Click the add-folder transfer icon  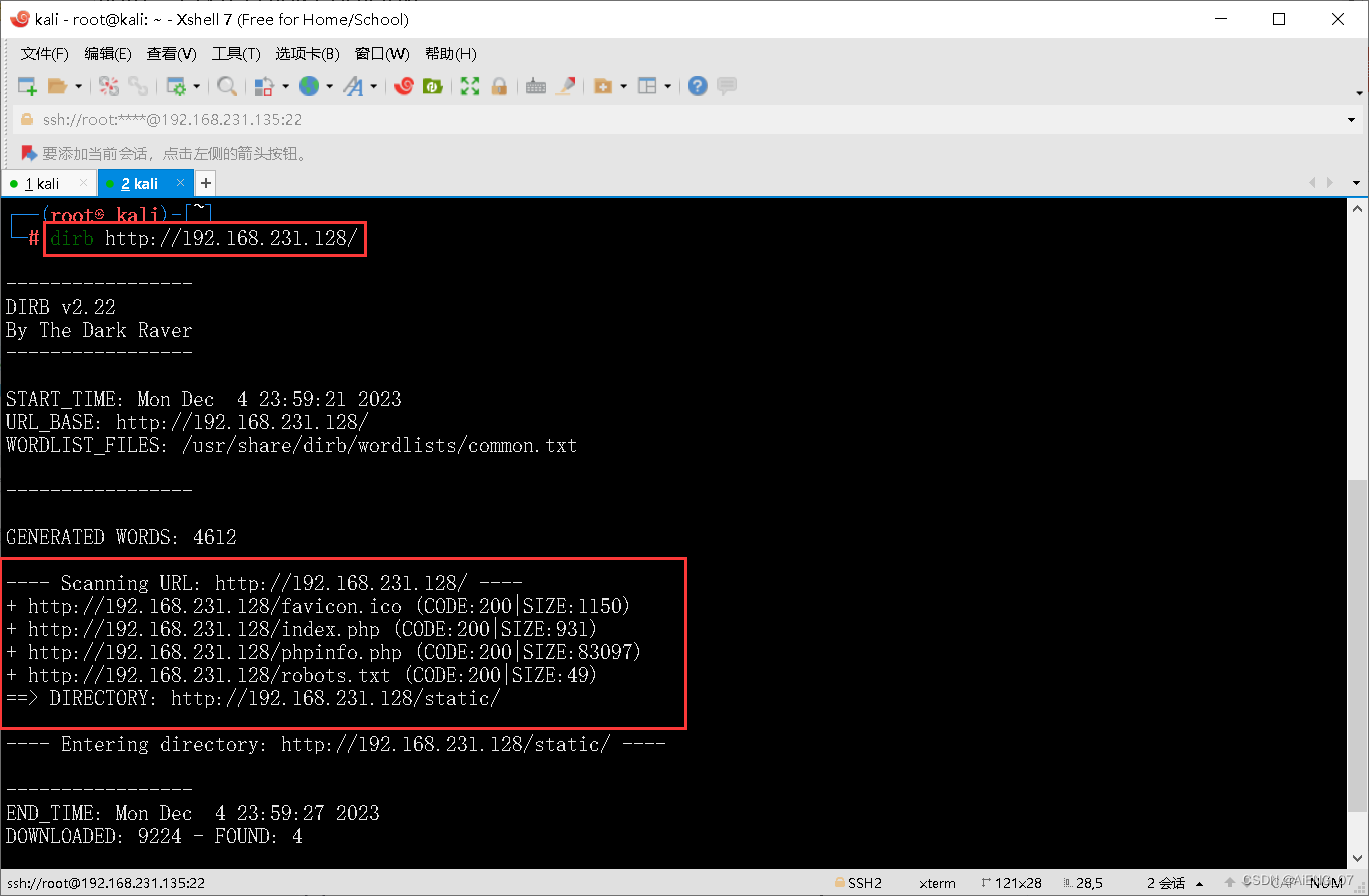click(603, 86)
